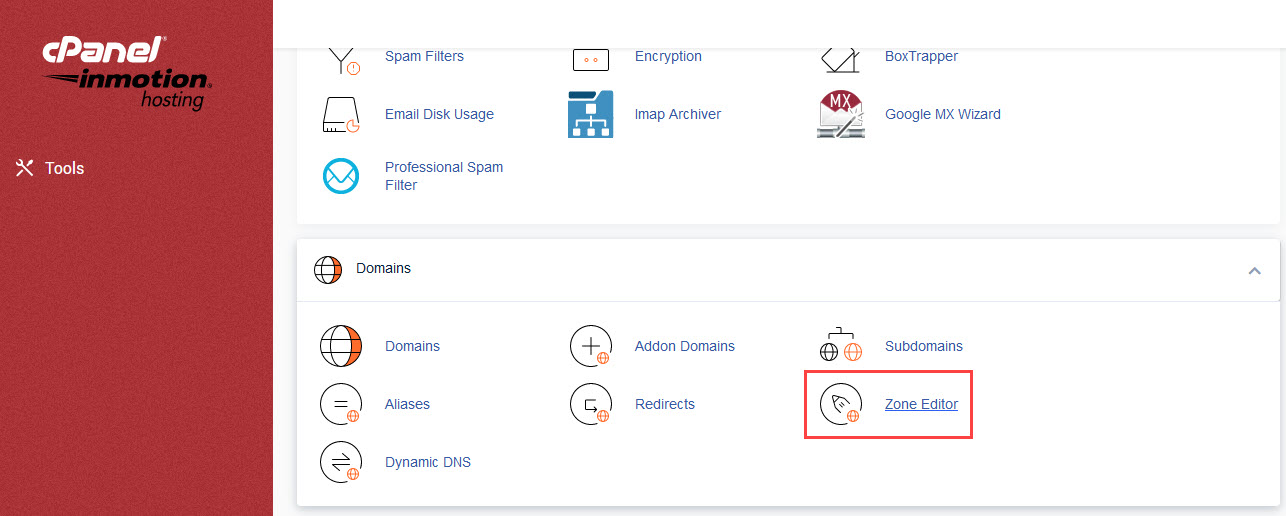The width and height of the screenshot is (1286, 516).
Task: Open the Encryption icon
Action: (x=590, y=59)
